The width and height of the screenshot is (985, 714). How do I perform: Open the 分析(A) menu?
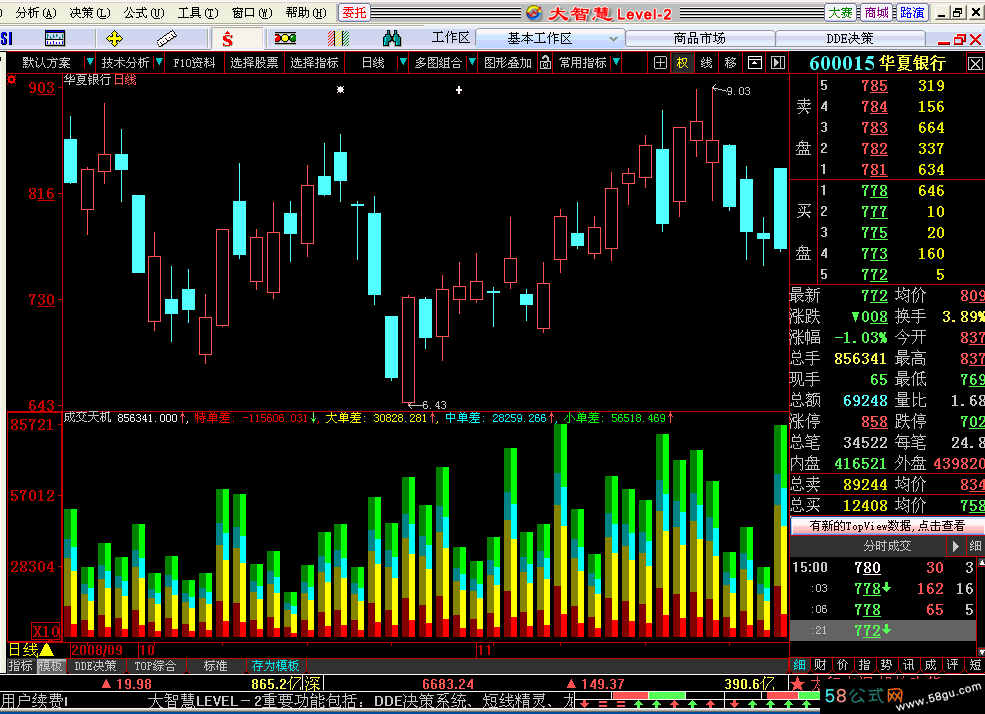(35, 13)
